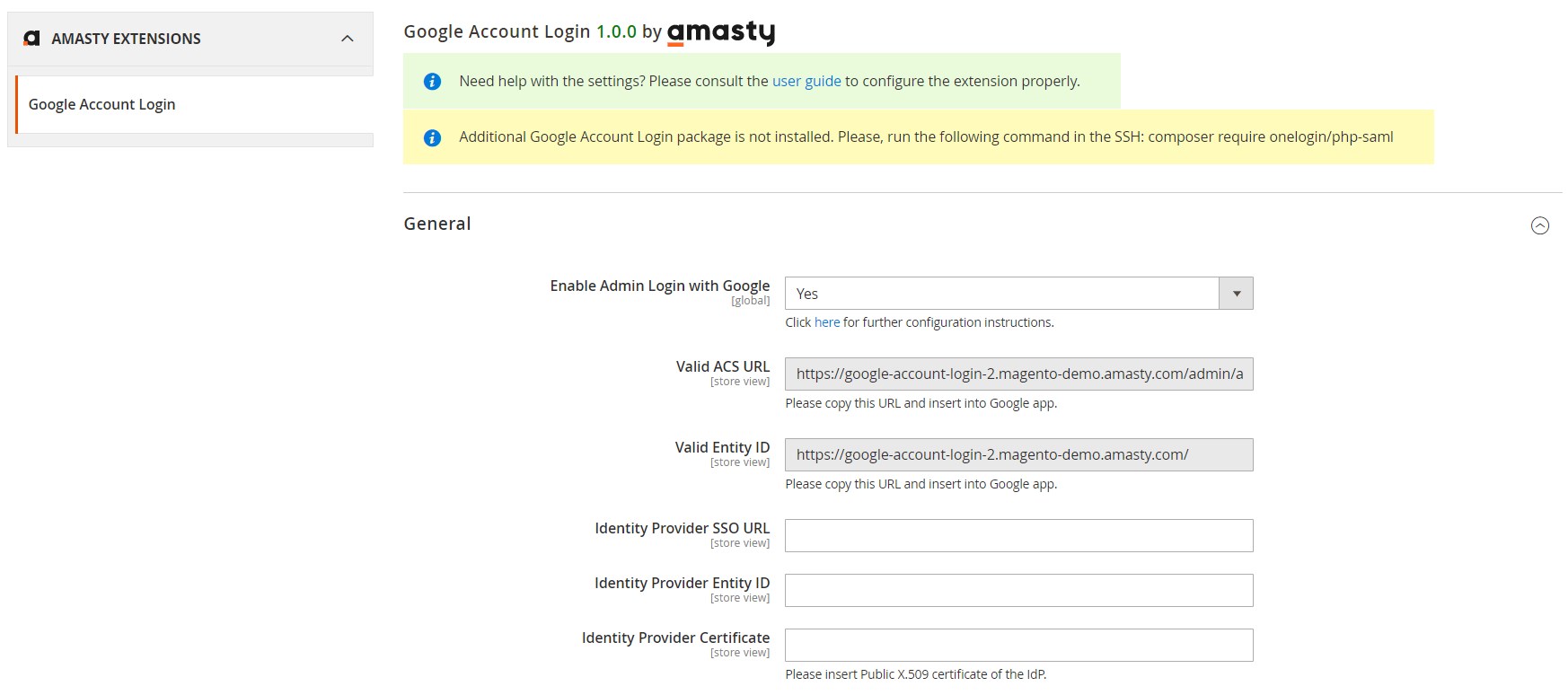
Task: Click the Amasty logo icon in sidebar
Action: coord(32,39)
